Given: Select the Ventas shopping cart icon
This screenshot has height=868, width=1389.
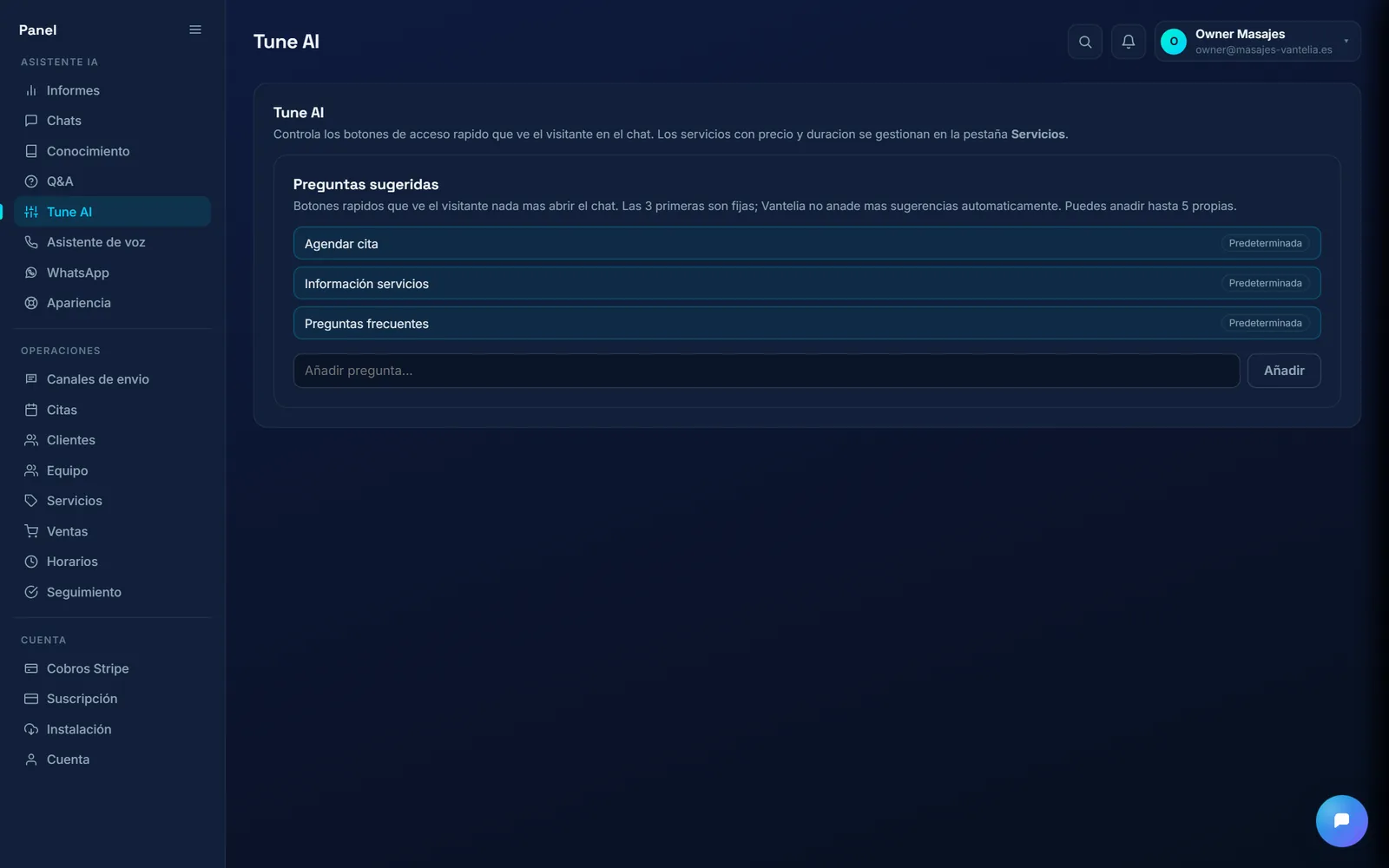Looking at the screenshot, I should click(31, 531).
